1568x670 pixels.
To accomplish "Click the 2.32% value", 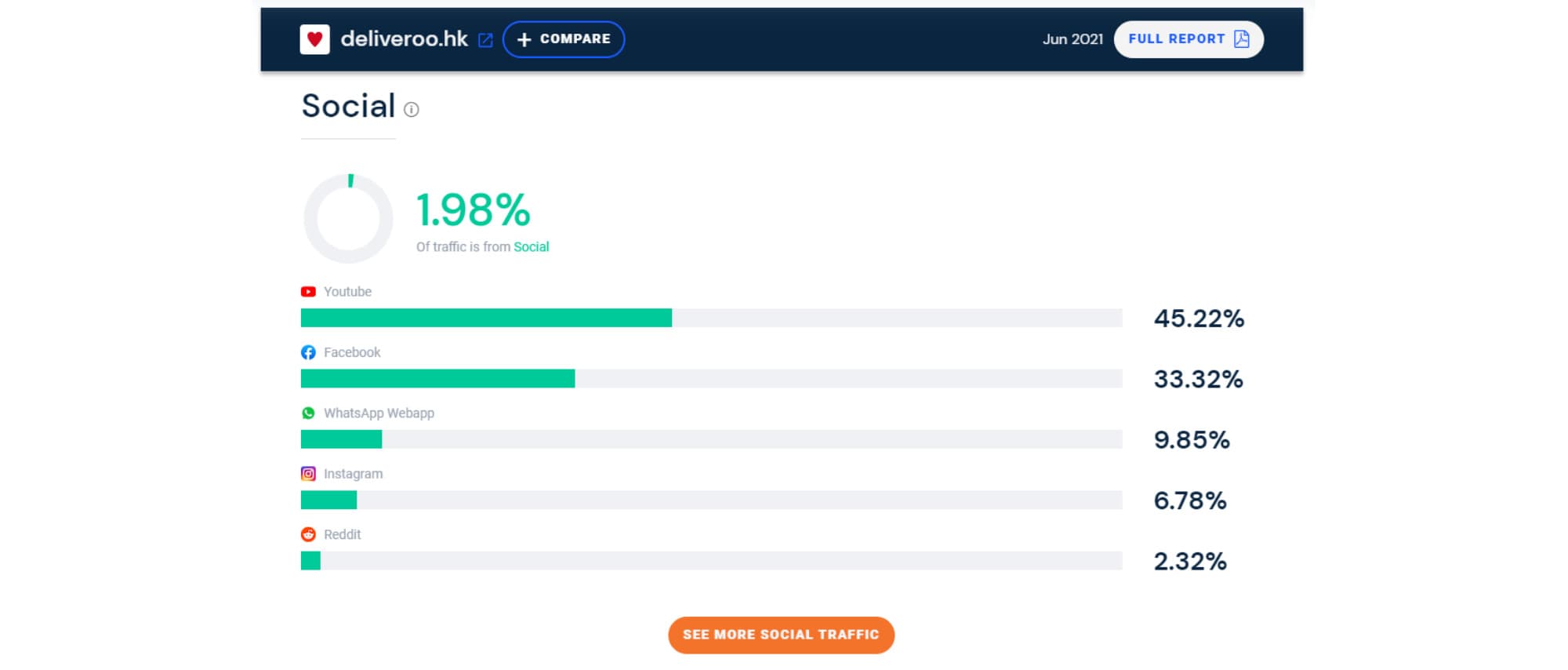I will (x=1190, y=562).
